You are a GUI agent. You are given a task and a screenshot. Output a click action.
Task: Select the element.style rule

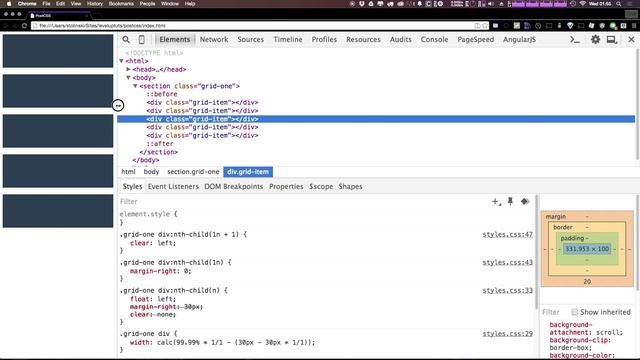(149, 214)
